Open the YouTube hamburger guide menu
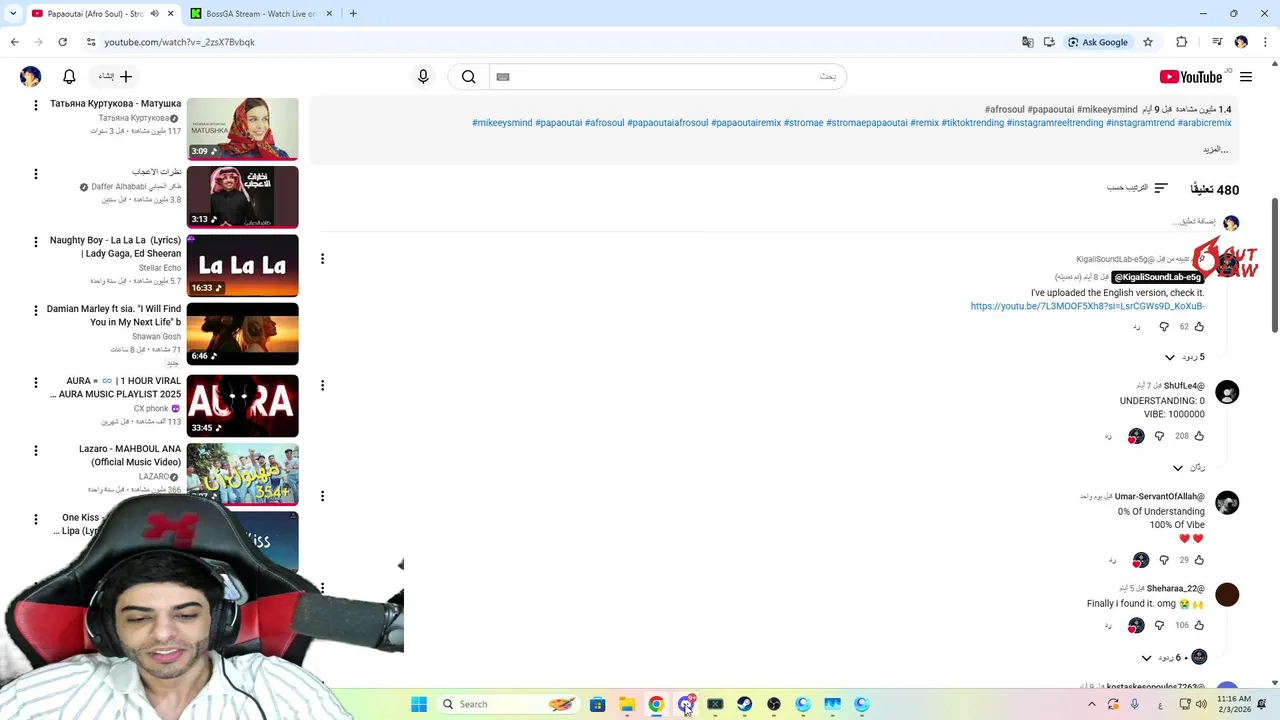 pos(1246,77)
